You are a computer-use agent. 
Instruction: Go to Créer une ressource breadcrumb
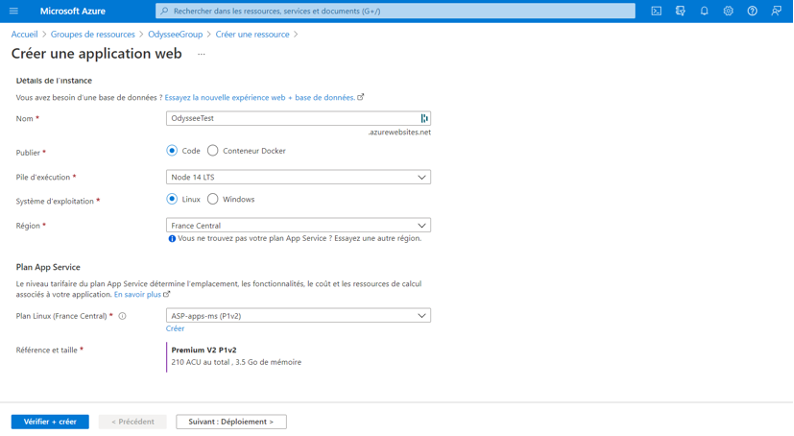(x=252, y=34)
